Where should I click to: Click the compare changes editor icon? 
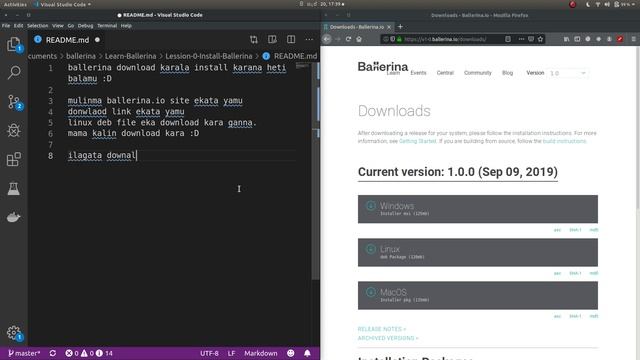254,40
